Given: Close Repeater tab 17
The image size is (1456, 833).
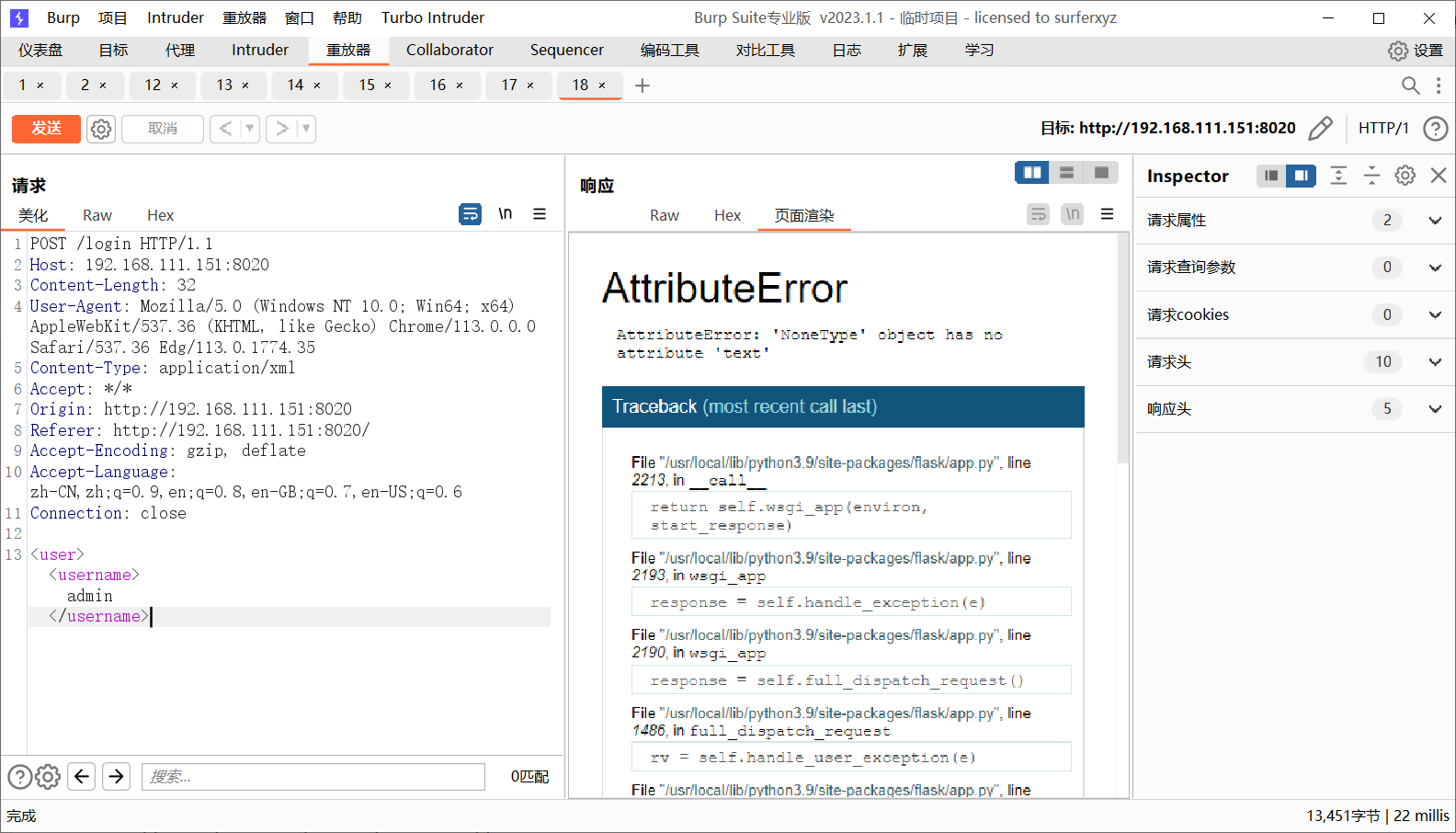Looking at the screenshot, I should 530,86.
